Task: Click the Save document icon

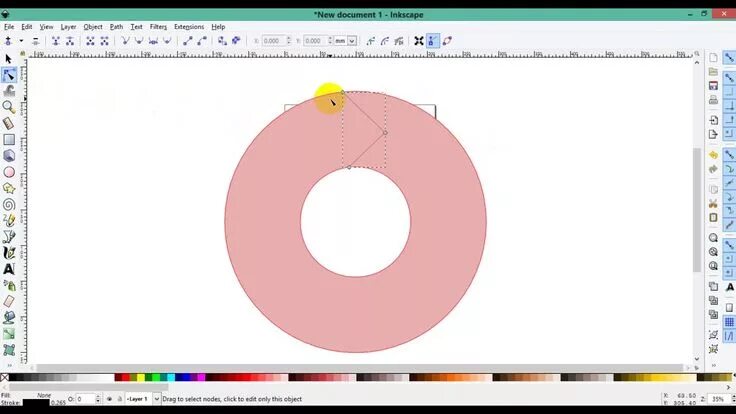Action: click(713, 86)
